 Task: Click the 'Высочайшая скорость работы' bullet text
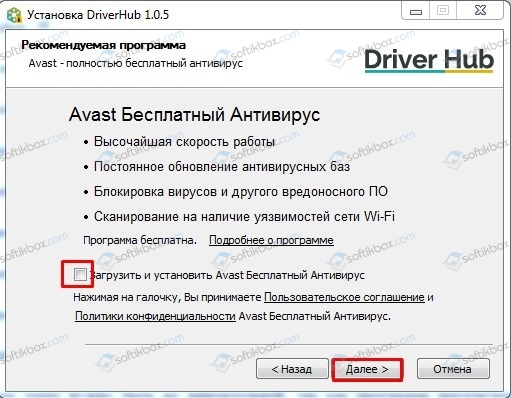point(184,142)
